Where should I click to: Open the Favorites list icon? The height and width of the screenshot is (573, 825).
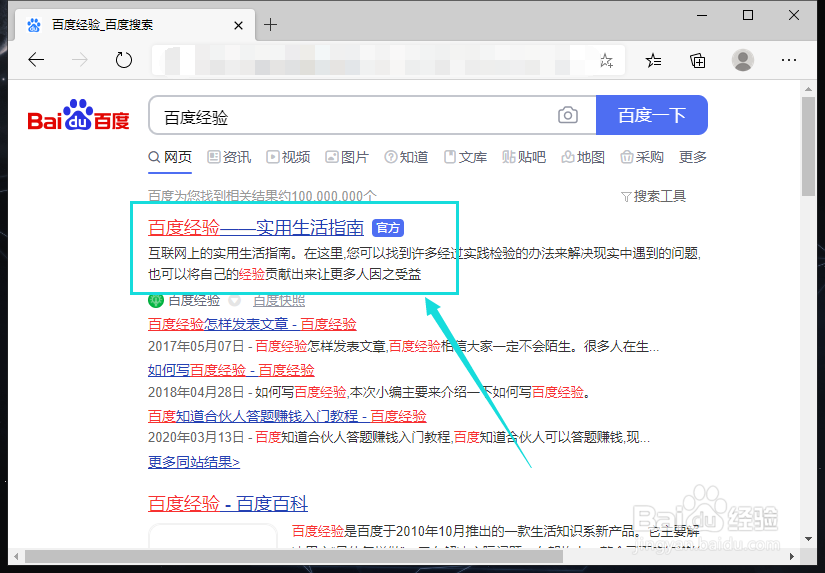[x=653, y=61]
